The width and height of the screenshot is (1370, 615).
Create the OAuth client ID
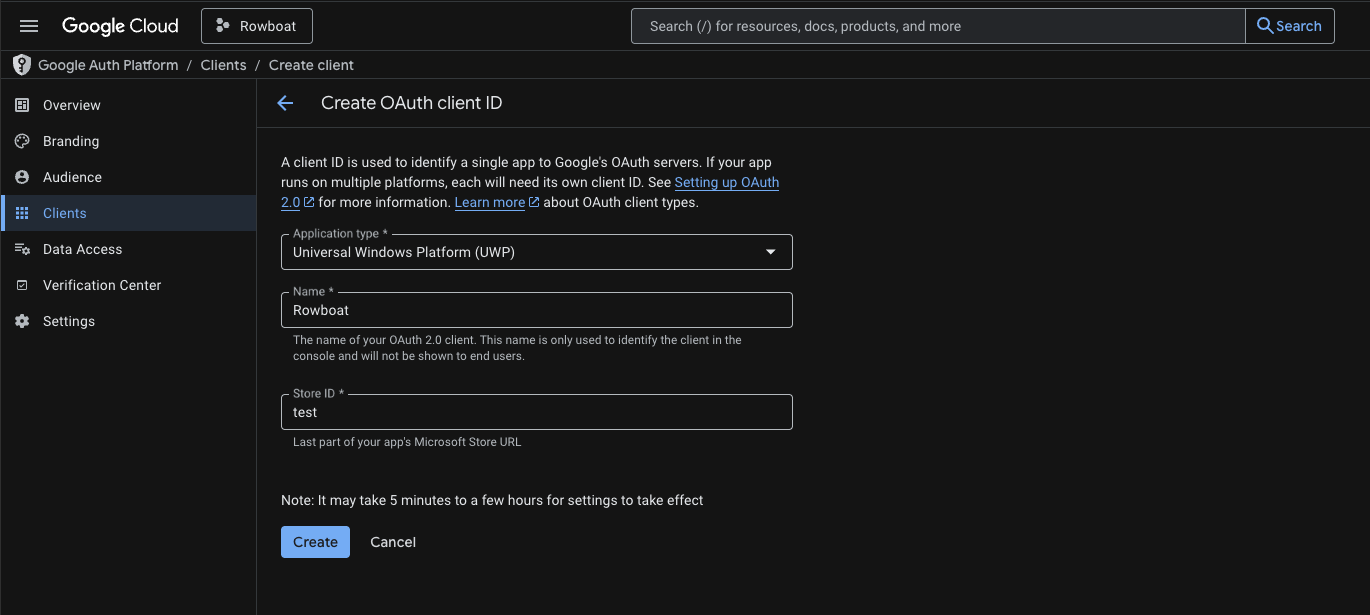pyautogui.click(x=315, y=541)
